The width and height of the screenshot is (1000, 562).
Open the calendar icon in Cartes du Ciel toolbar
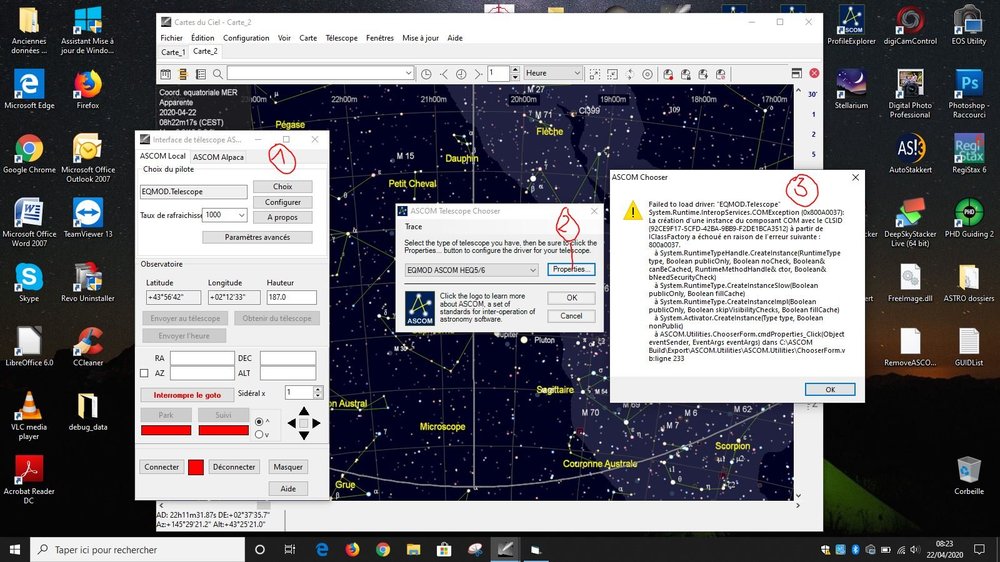[x=166, y=74]
